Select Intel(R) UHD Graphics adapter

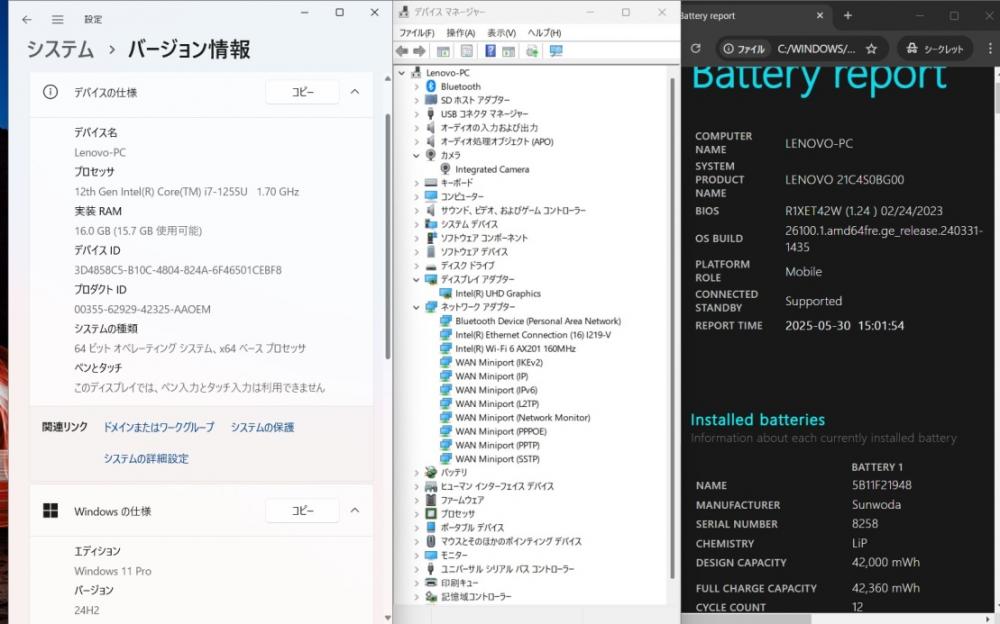(497, 293)
